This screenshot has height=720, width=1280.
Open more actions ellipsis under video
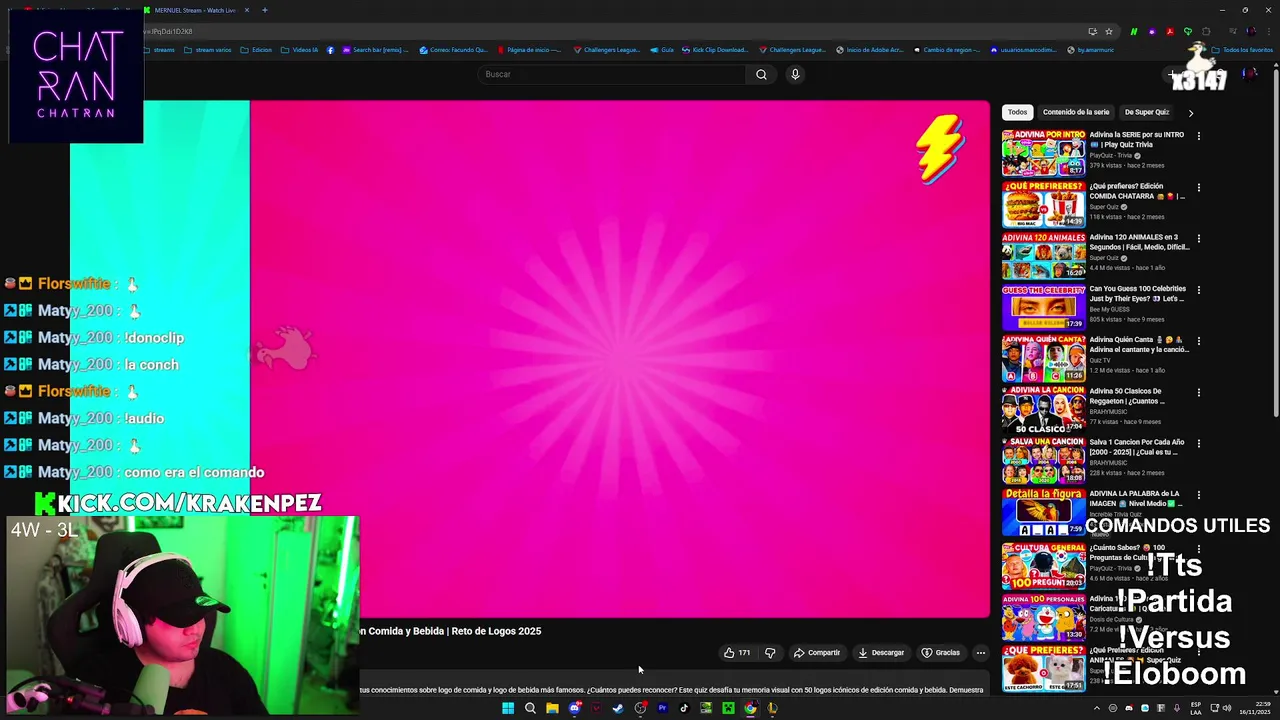(981, 653)
